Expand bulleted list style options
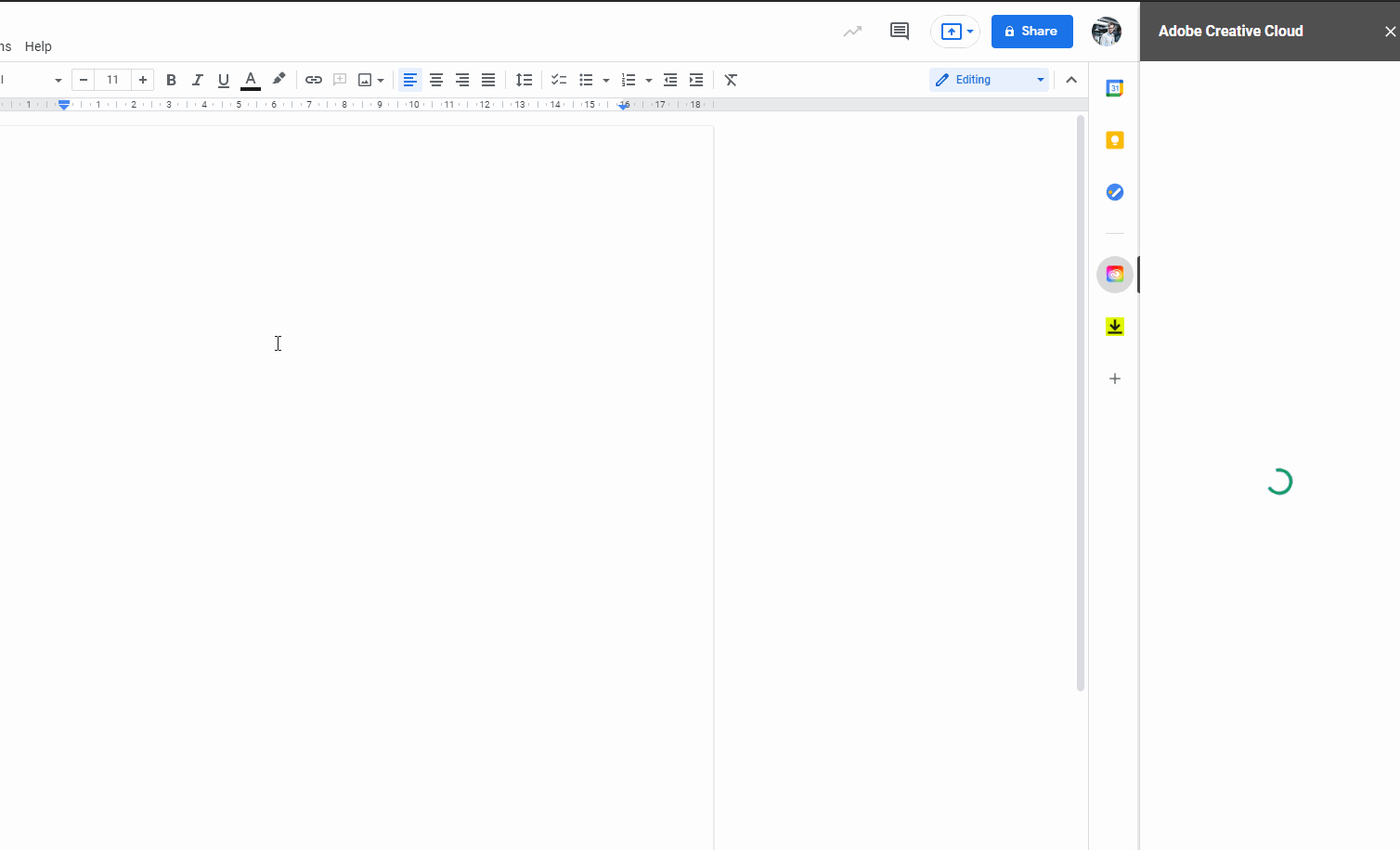This screenshot has height=850, width=1400. [x=606, y=80]
